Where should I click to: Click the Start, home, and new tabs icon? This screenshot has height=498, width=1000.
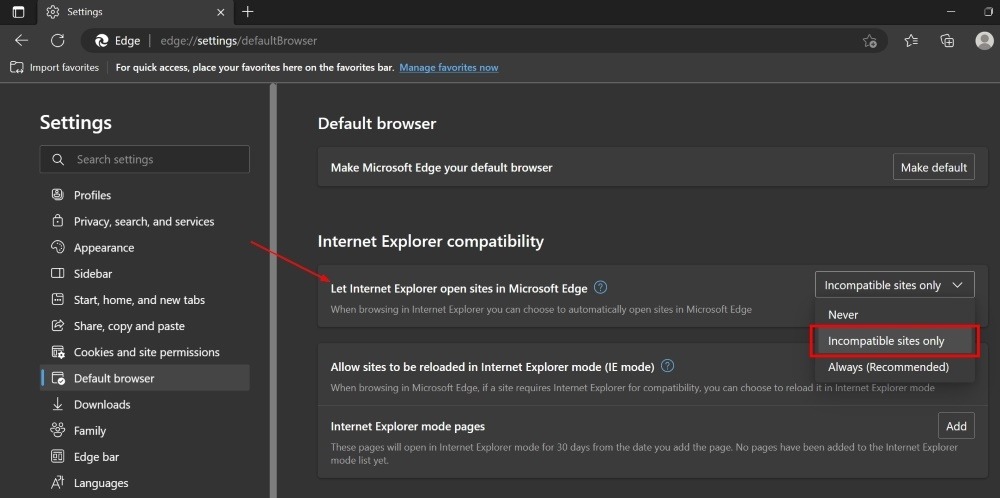pos(58,300)
